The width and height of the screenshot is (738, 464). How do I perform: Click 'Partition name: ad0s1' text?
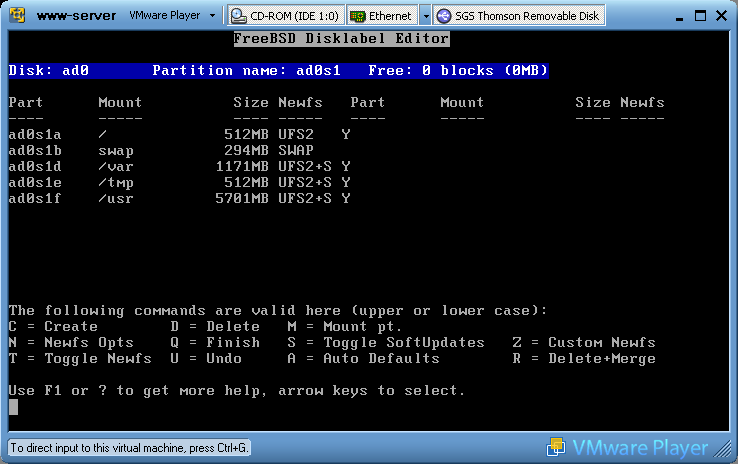(246, 71)
